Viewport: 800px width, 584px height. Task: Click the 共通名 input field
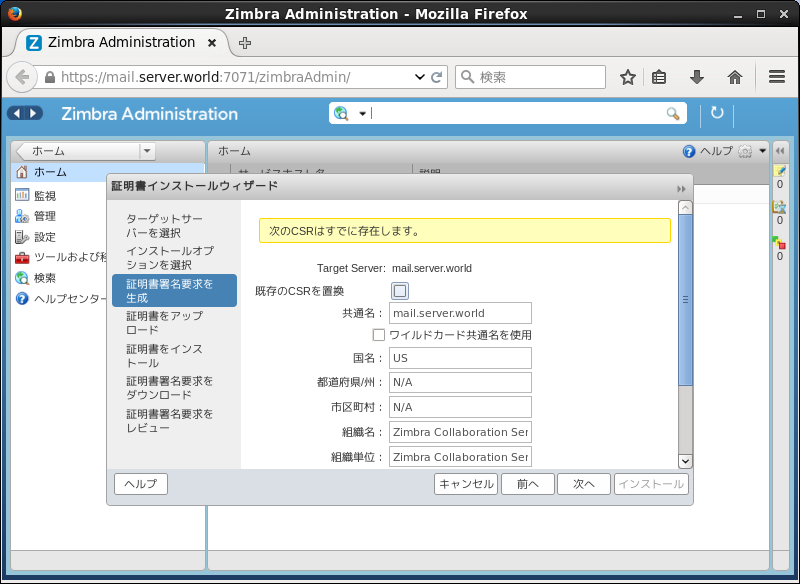pos(460,313)
